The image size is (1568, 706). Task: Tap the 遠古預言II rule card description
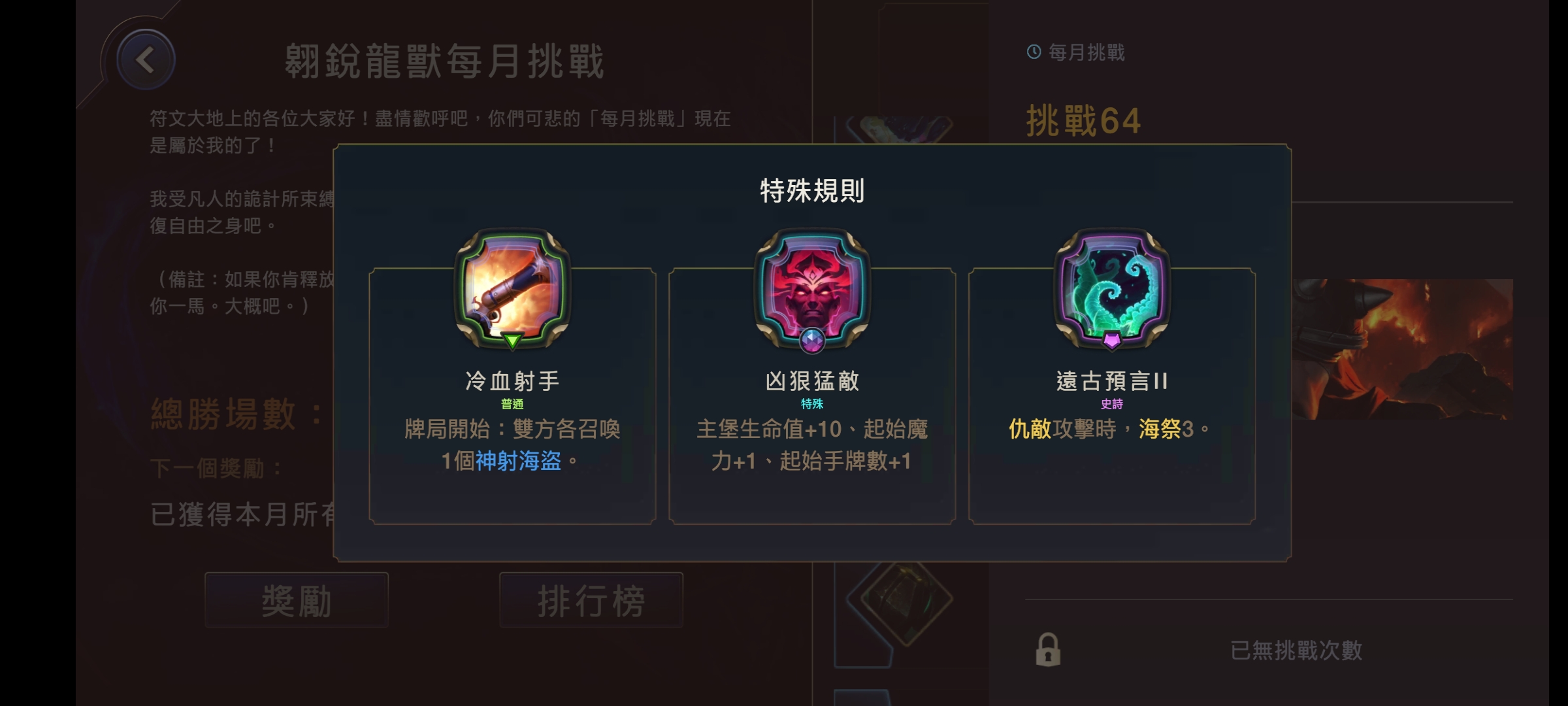(1109, 429)
